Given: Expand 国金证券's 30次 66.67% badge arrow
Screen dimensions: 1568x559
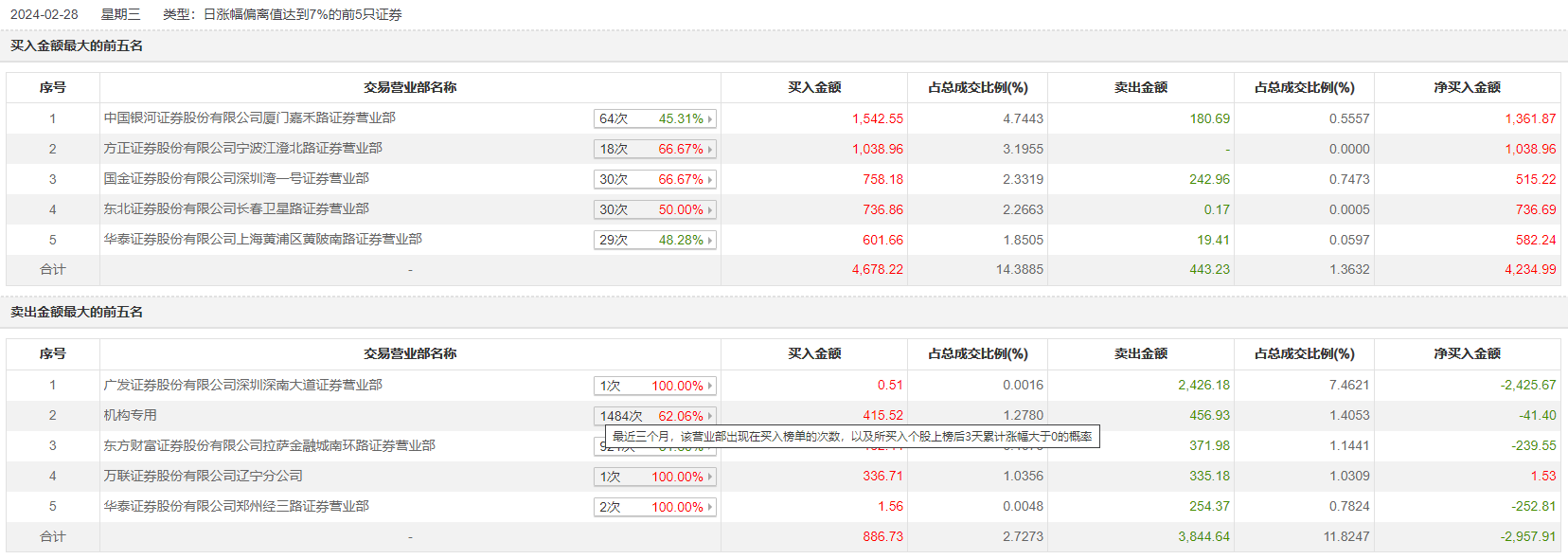Looking at the screenshot, I should click(x=710, y=179).
